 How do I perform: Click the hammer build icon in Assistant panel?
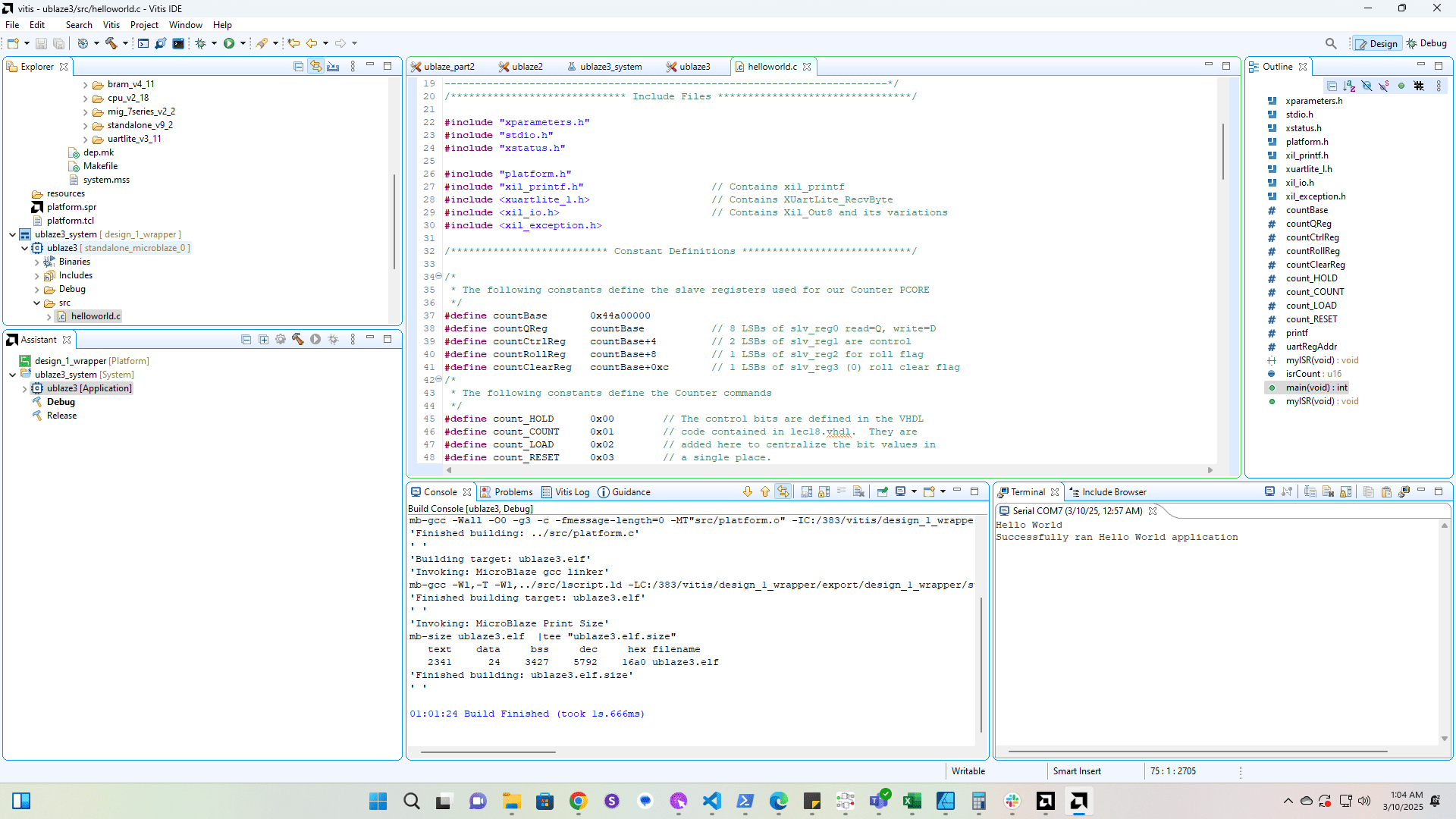pyautogui.click(x=297, y=339)
